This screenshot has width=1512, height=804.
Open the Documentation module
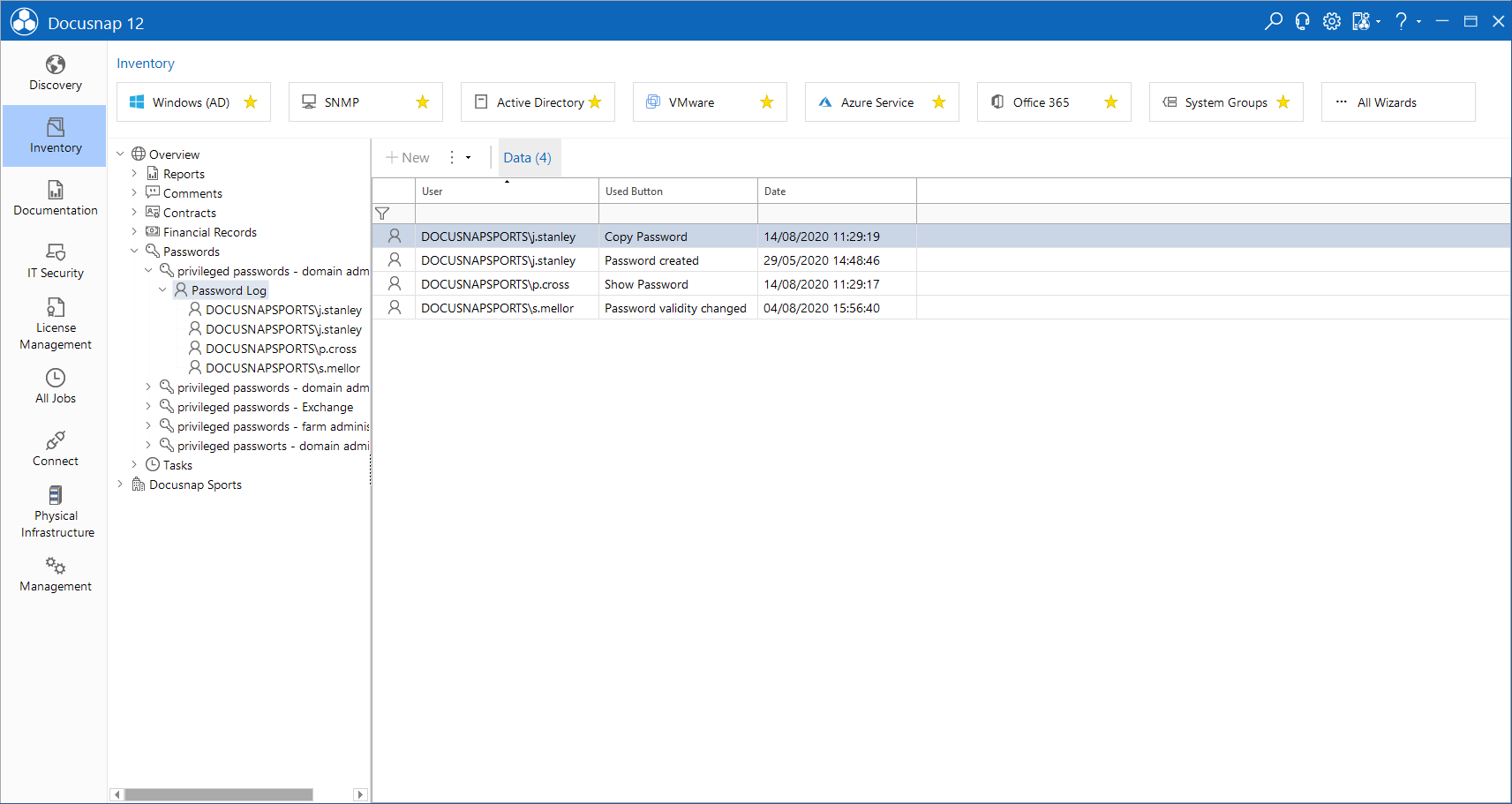(55, 199)
